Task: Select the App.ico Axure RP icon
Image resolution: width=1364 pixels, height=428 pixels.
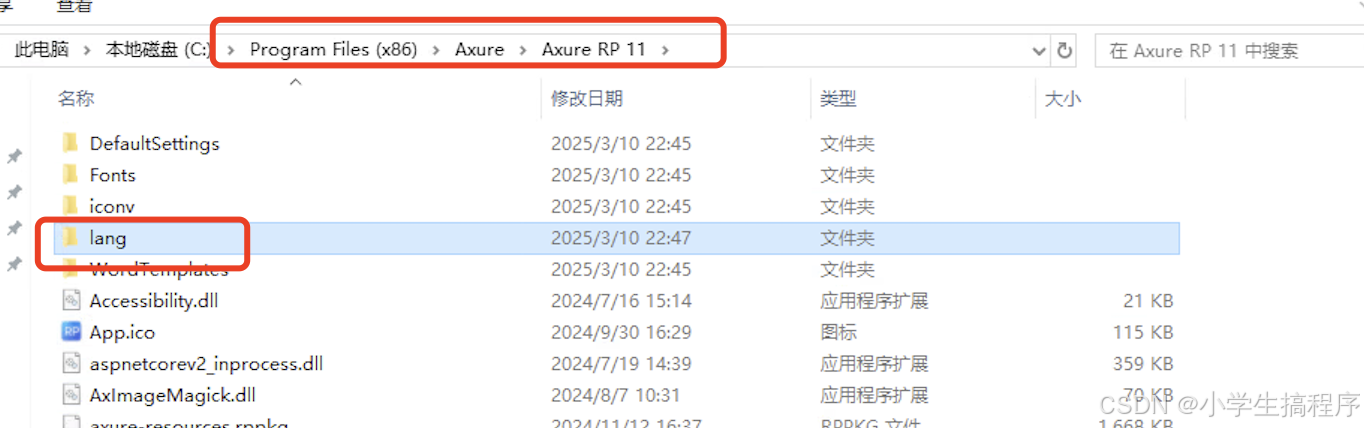Action: [x=71, y=332]
